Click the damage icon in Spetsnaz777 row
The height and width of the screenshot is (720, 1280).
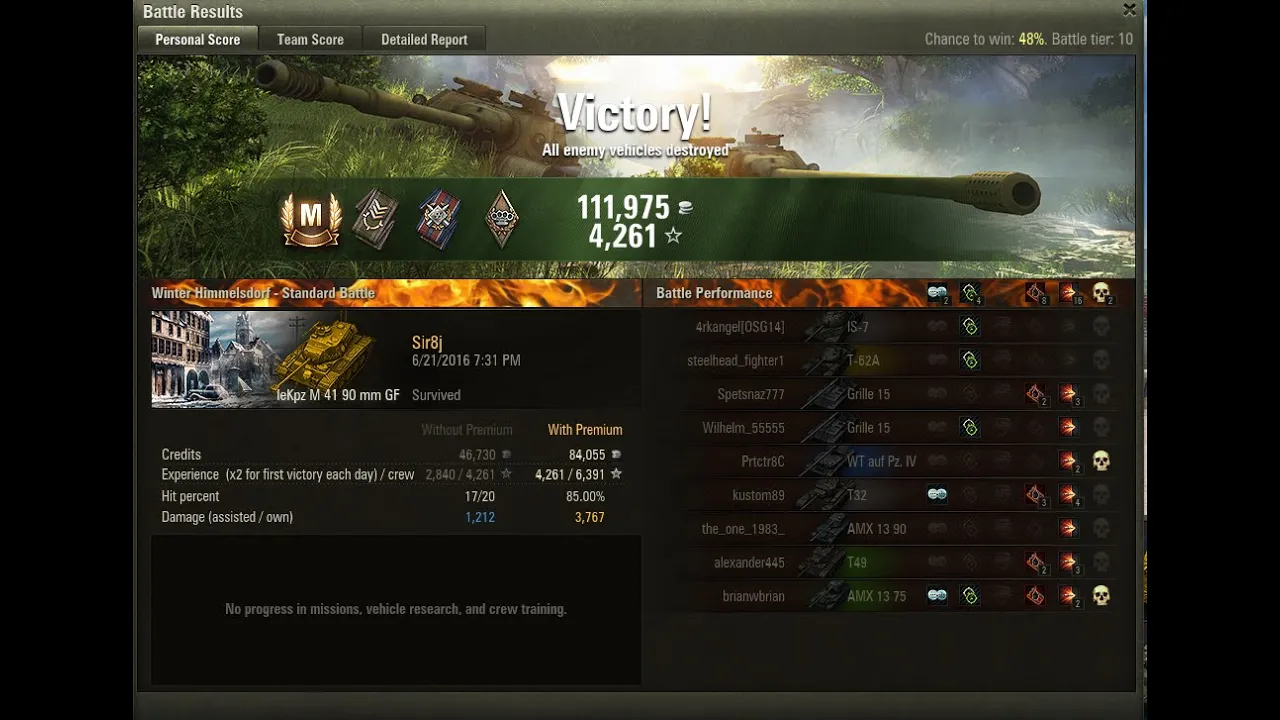(x=1069, y=394)
